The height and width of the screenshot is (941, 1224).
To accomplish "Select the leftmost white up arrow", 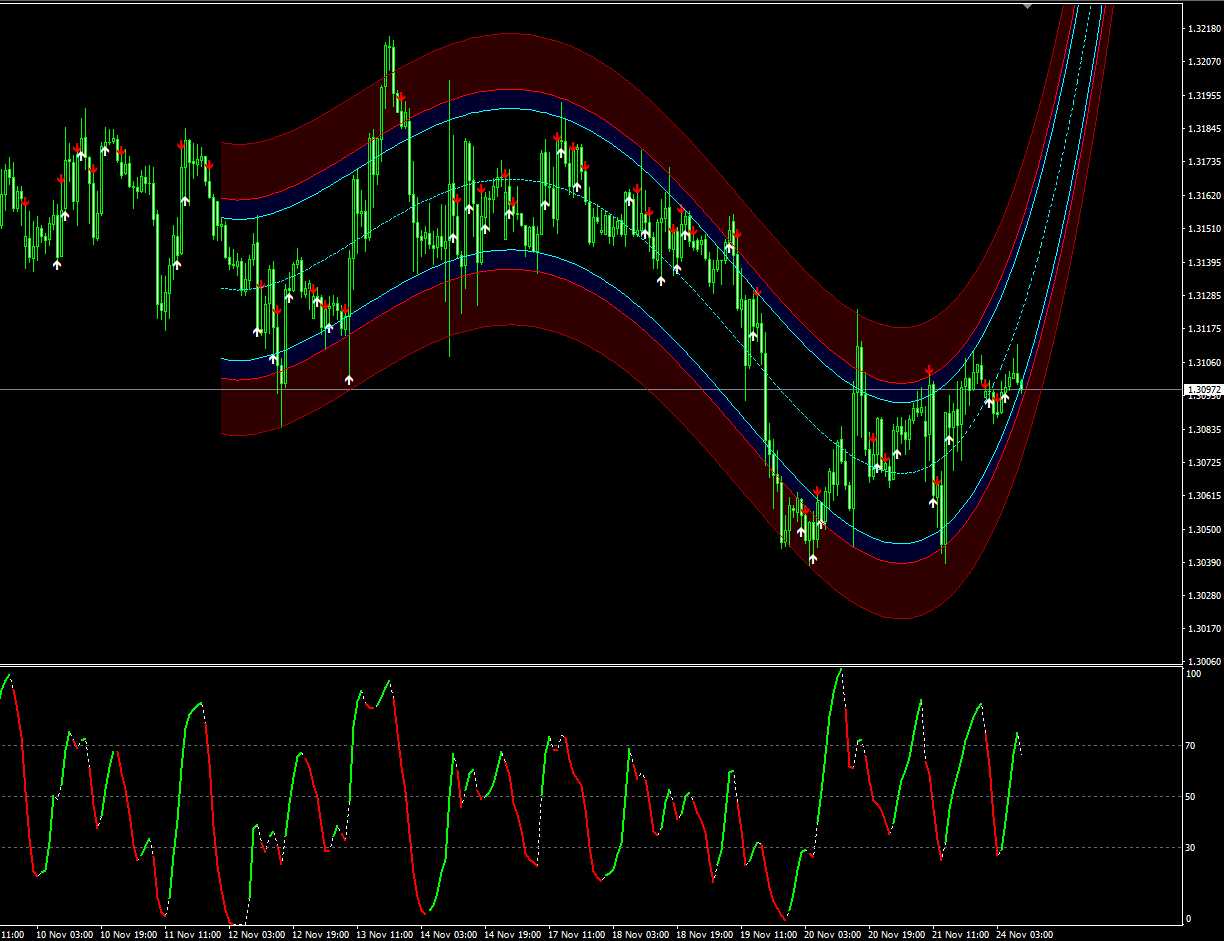I will tap(57, 265).
